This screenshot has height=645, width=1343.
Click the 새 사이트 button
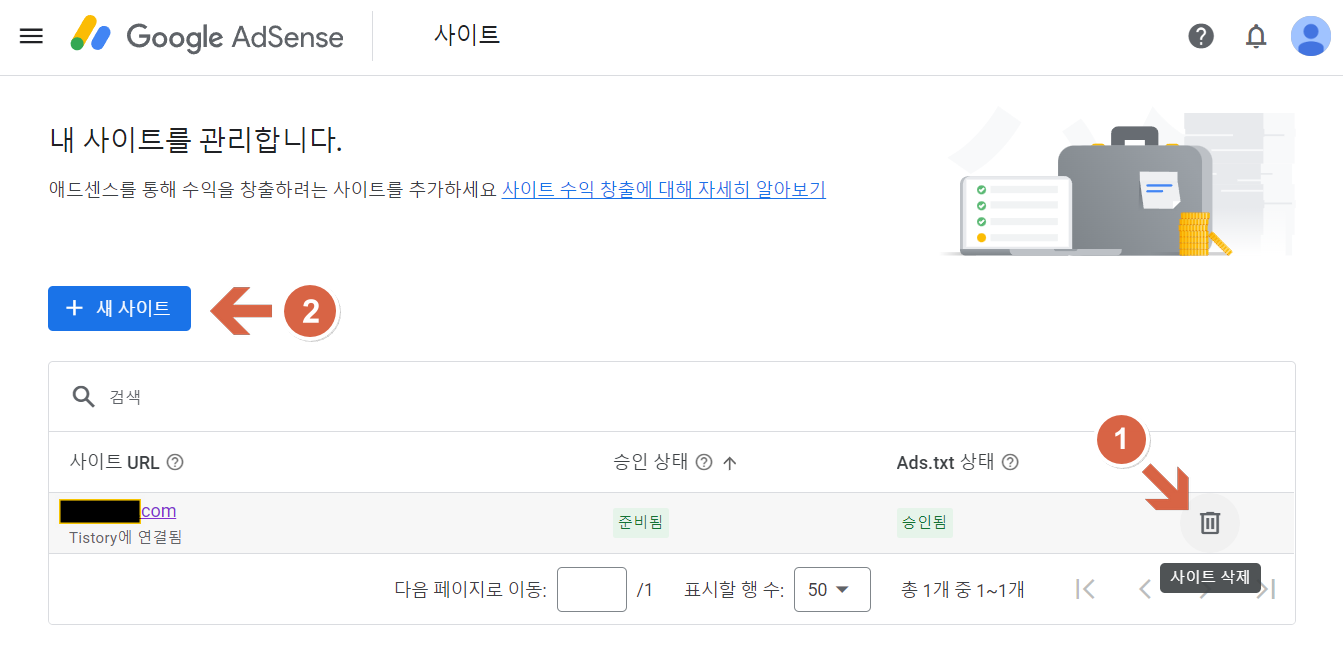(x=119, y=308)
